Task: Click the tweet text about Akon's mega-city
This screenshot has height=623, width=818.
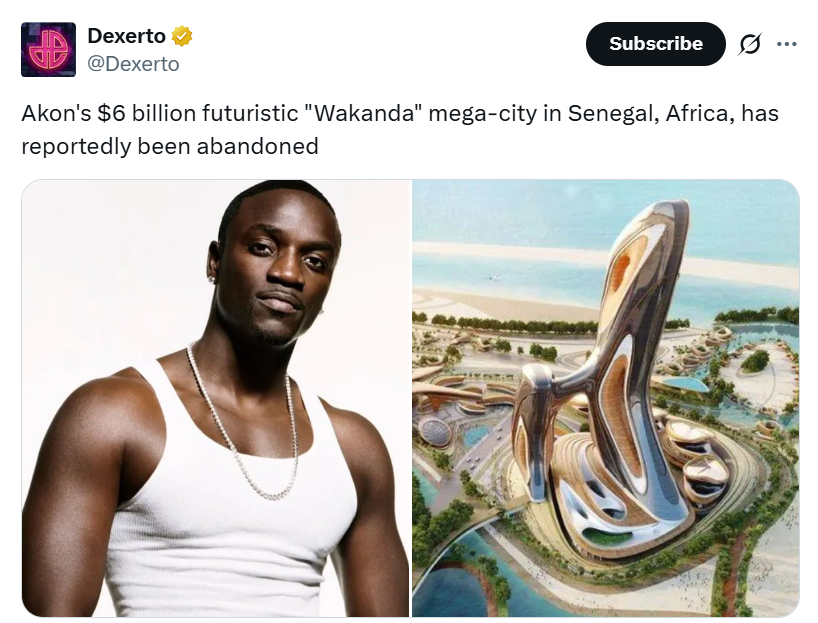Action: tap(400, 129)
